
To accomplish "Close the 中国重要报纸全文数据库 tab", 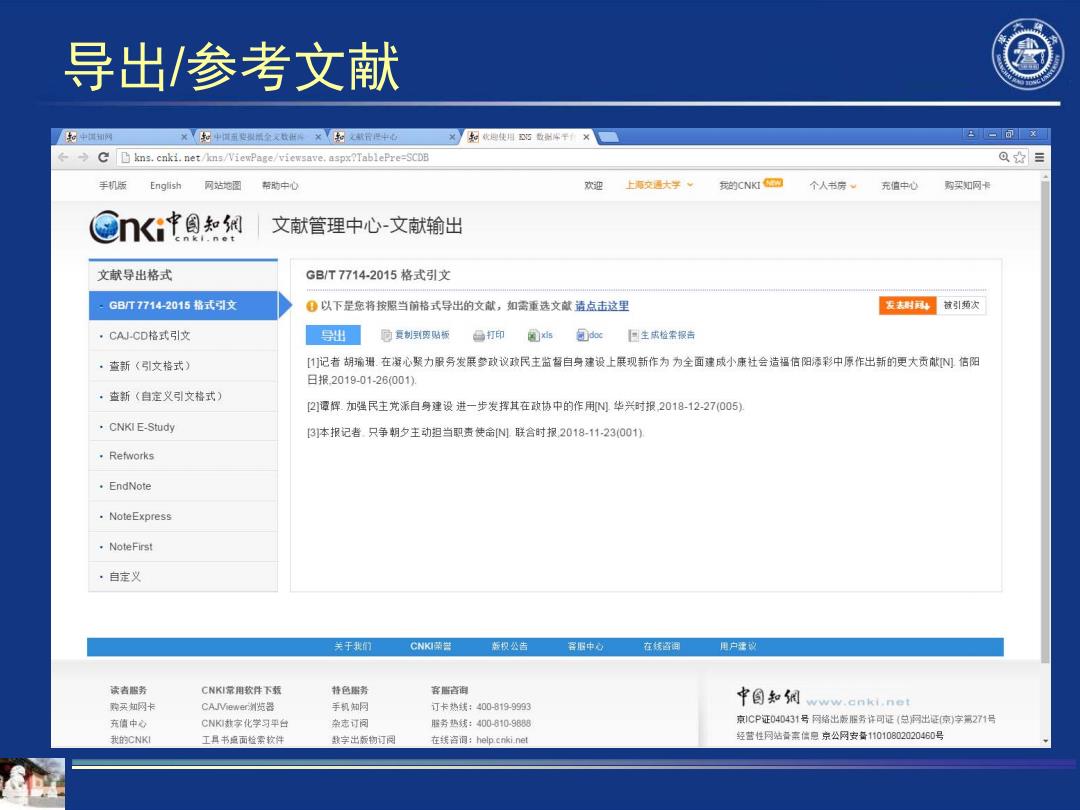I will 318,137.
